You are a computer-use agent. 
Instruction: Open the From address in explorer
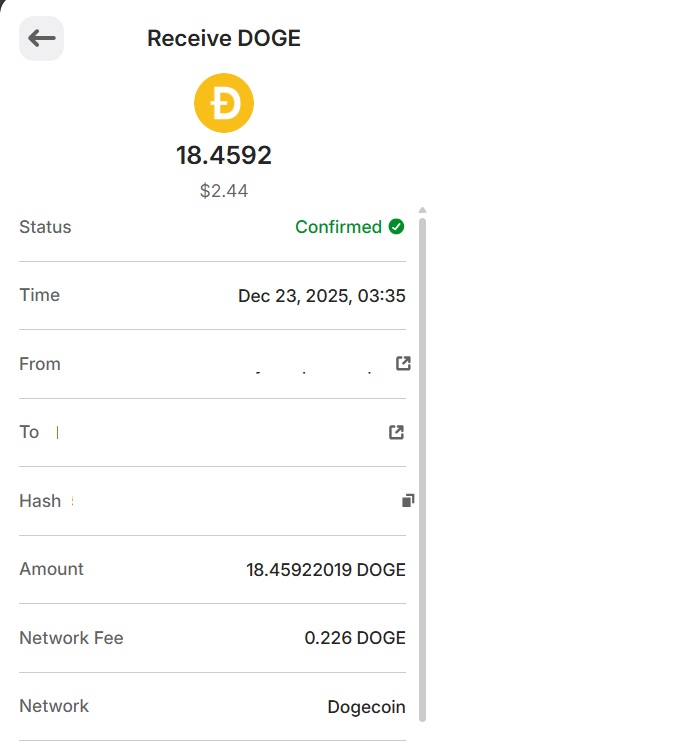[x=403, y=364]
